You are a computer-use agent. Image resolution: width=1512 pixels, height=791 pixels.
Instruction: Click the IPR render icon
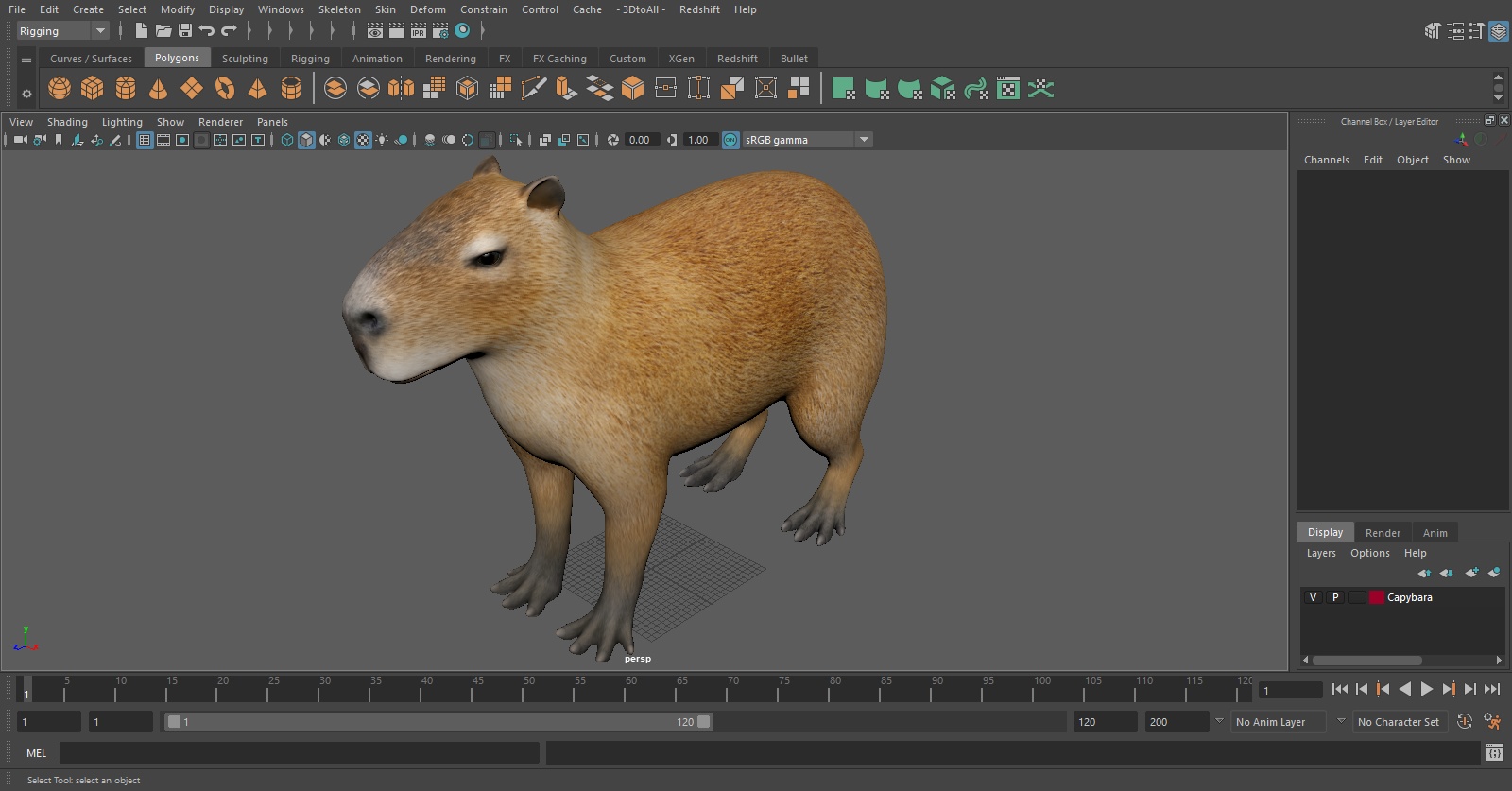point(419,31)
